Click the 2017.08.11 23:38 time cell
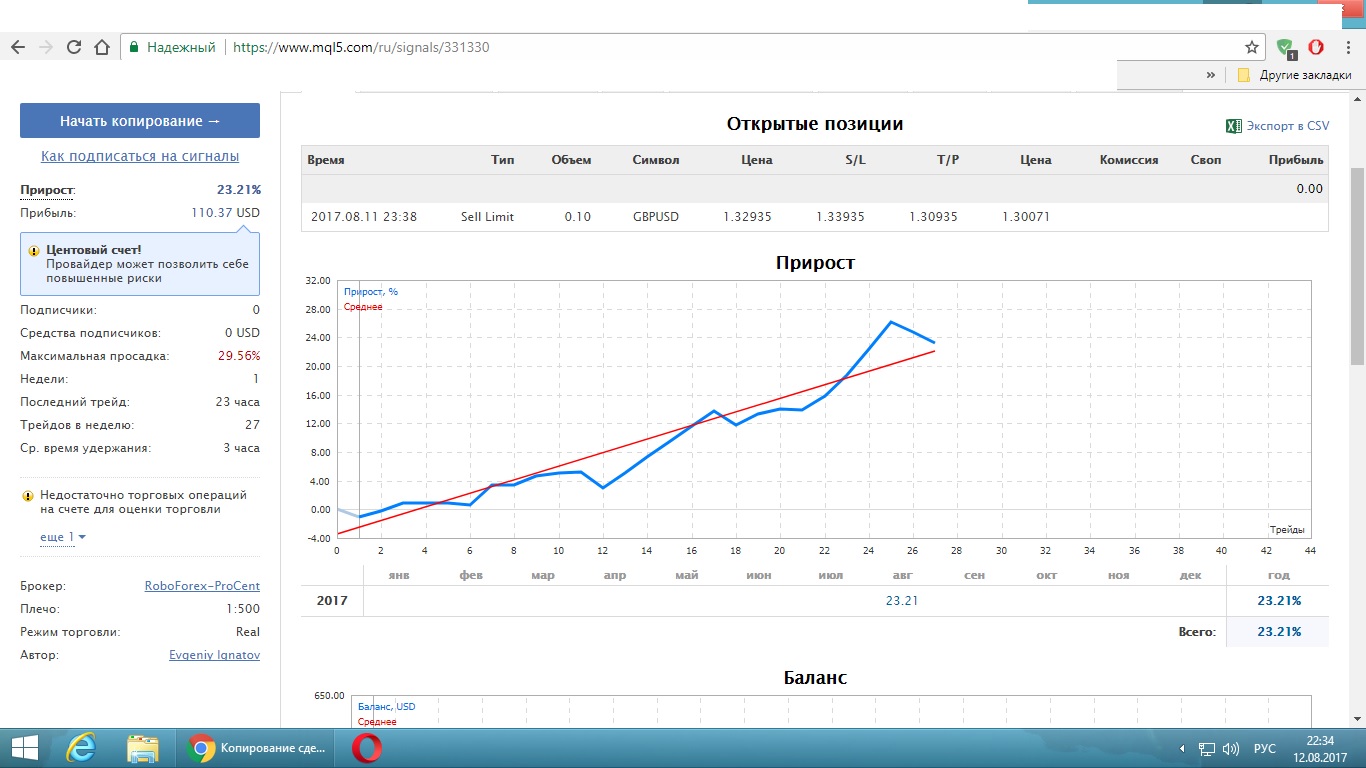1366x768 pixels. [363, 217]
